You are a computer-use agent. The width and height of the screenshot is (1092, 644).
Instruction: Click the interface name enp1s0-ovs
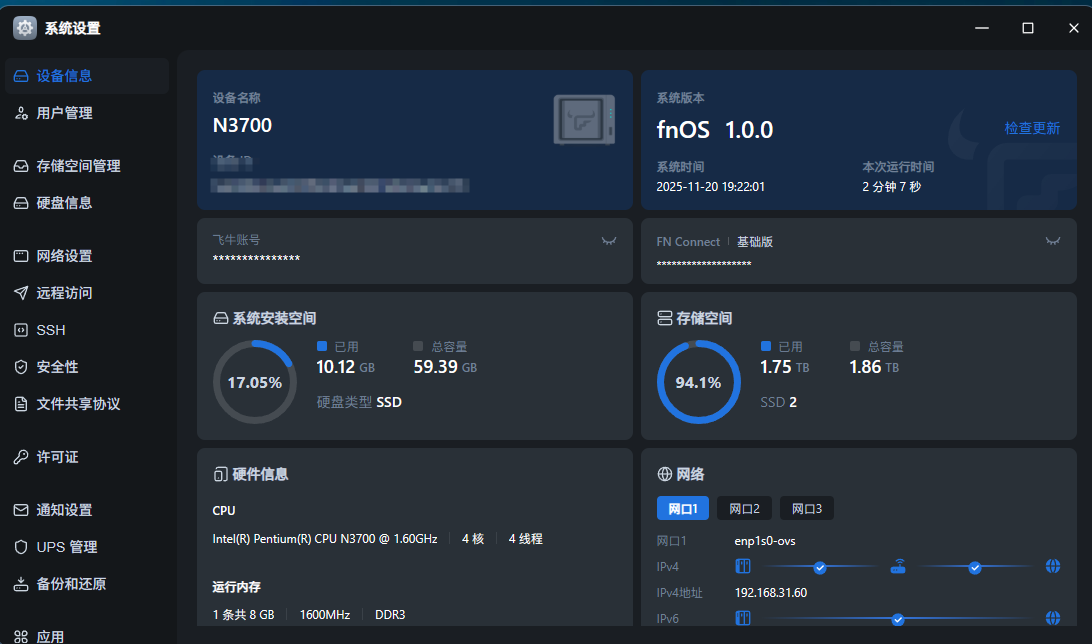coord(765,541)
